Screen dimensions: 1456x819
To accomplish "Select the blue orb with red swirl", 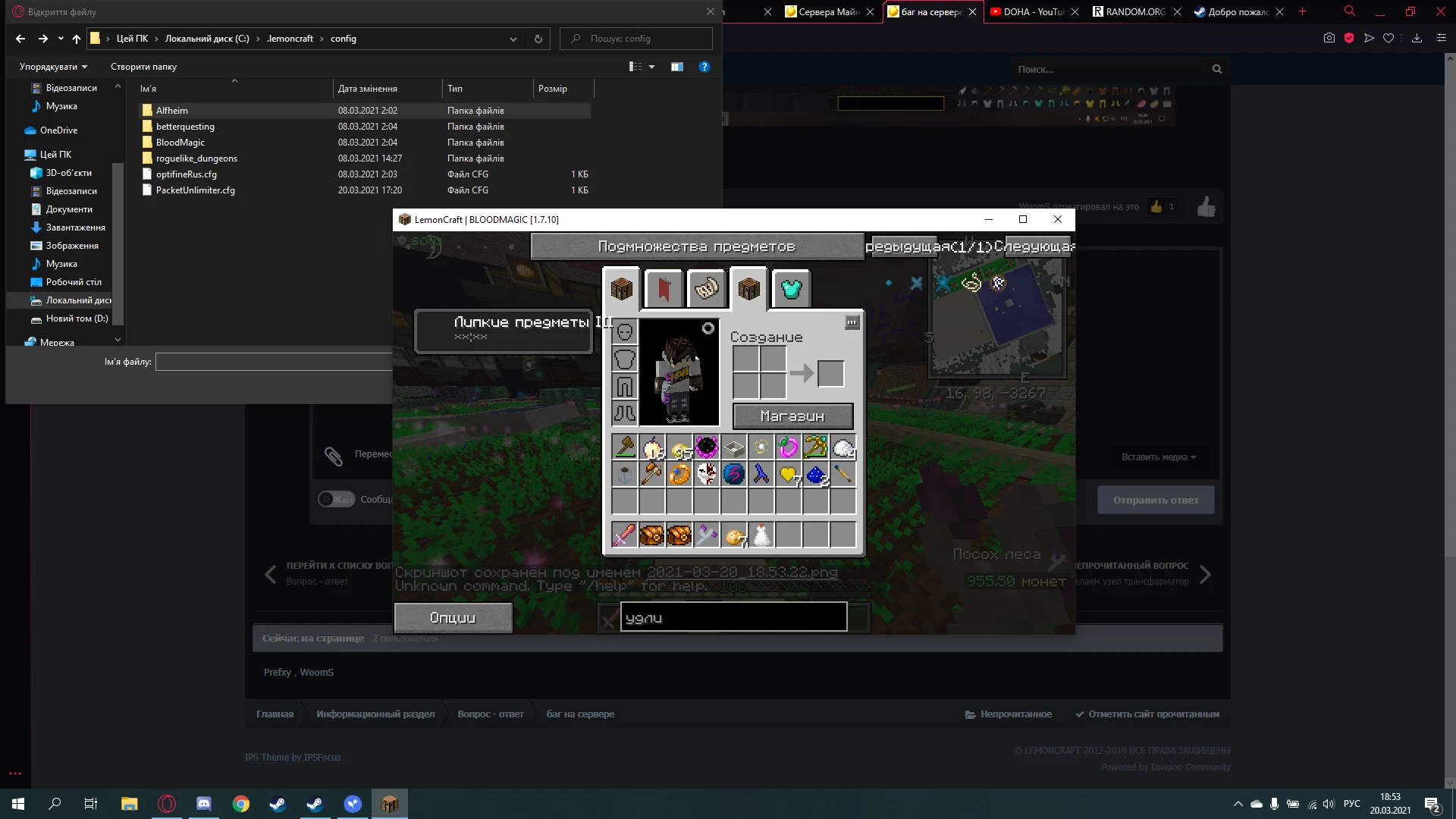I will tap(733, 474).
